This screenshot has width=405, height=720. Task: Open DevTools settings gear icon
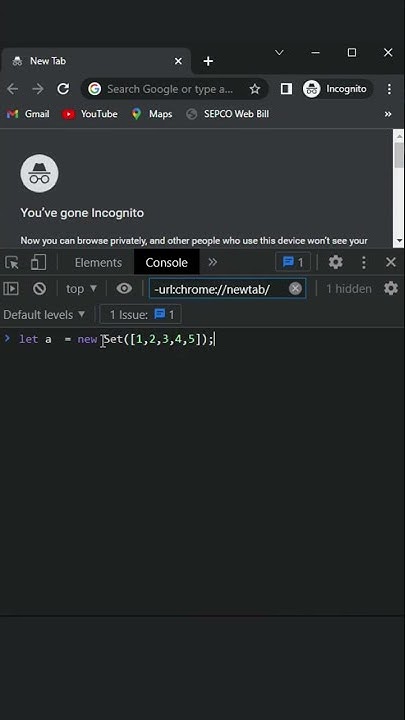[x=335, y=262]
